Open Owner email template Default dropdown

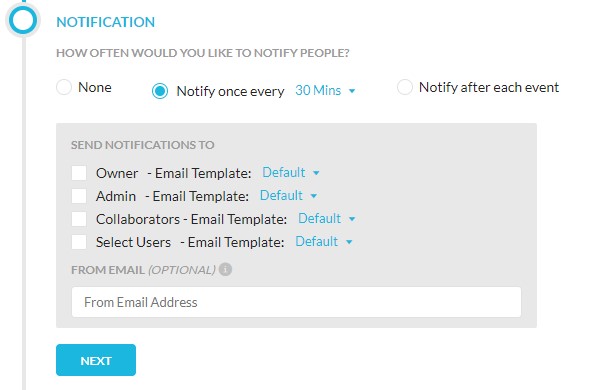(x=291, y=173)
